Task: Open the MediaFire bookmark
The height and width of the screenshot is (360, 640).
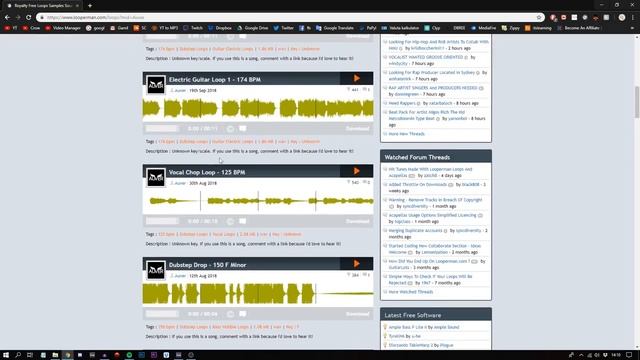Action: click(484, 28)
